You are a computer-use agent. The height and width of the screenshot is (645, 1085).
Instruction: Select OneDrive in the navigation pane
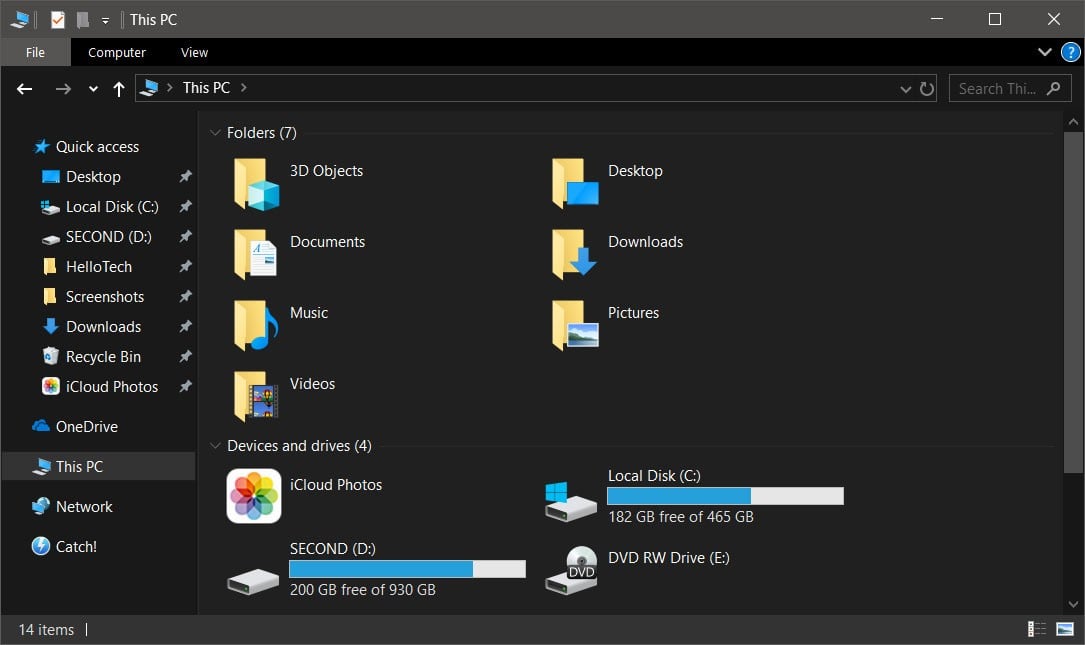coord(86,427)
